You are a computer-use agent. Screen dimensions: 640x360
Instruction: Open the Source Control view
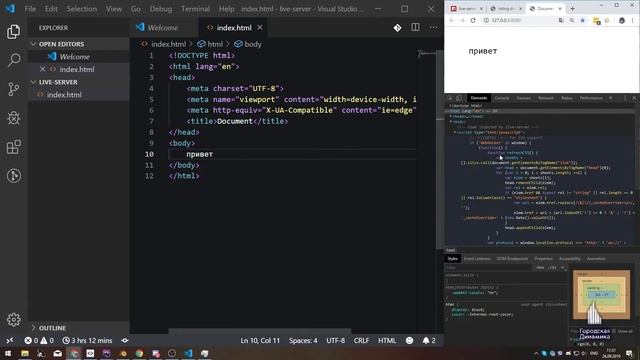[x=13, y=89]
